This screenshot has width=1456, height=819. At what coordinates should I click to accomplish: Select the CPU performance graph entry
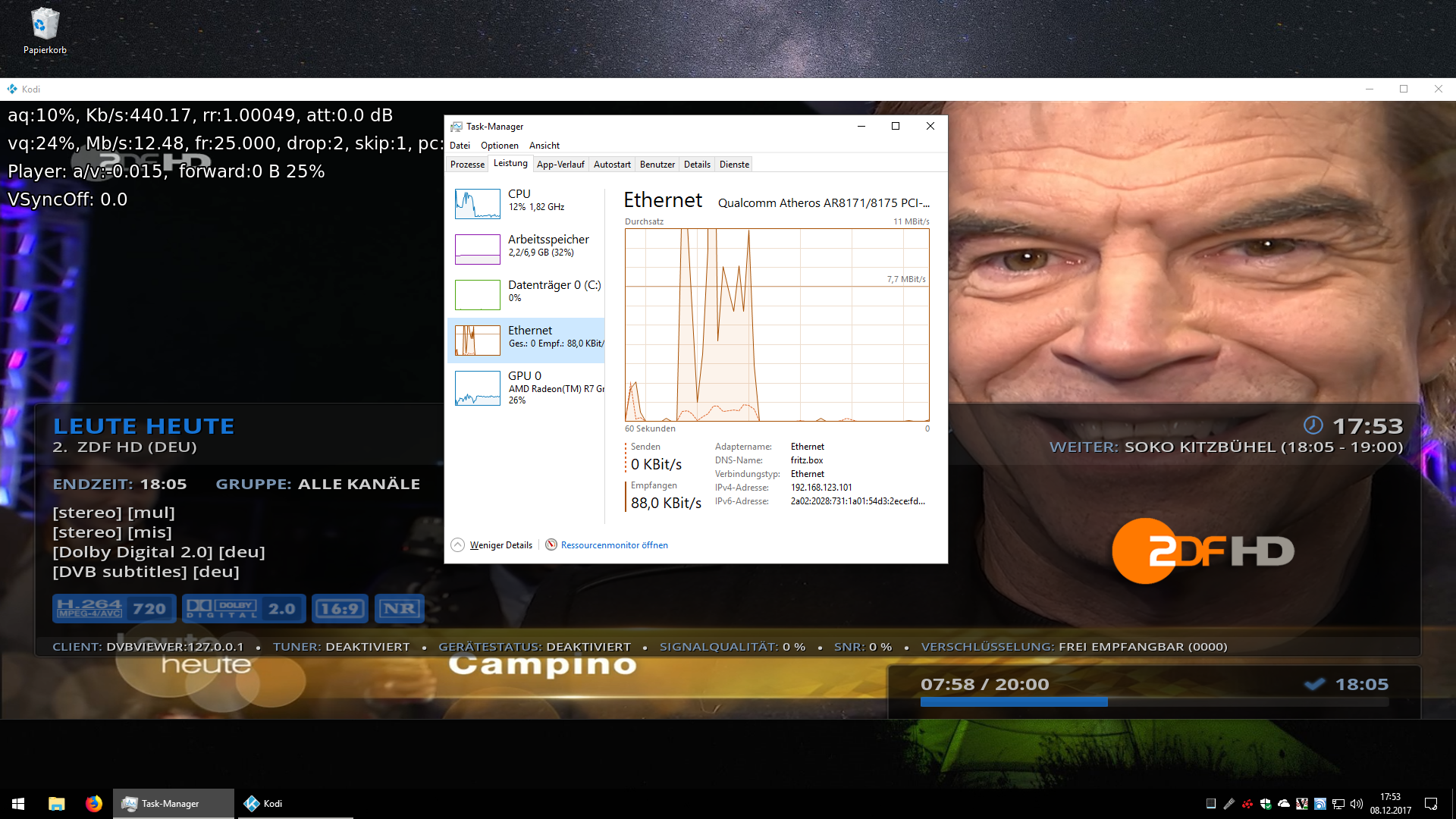[526, 203]
